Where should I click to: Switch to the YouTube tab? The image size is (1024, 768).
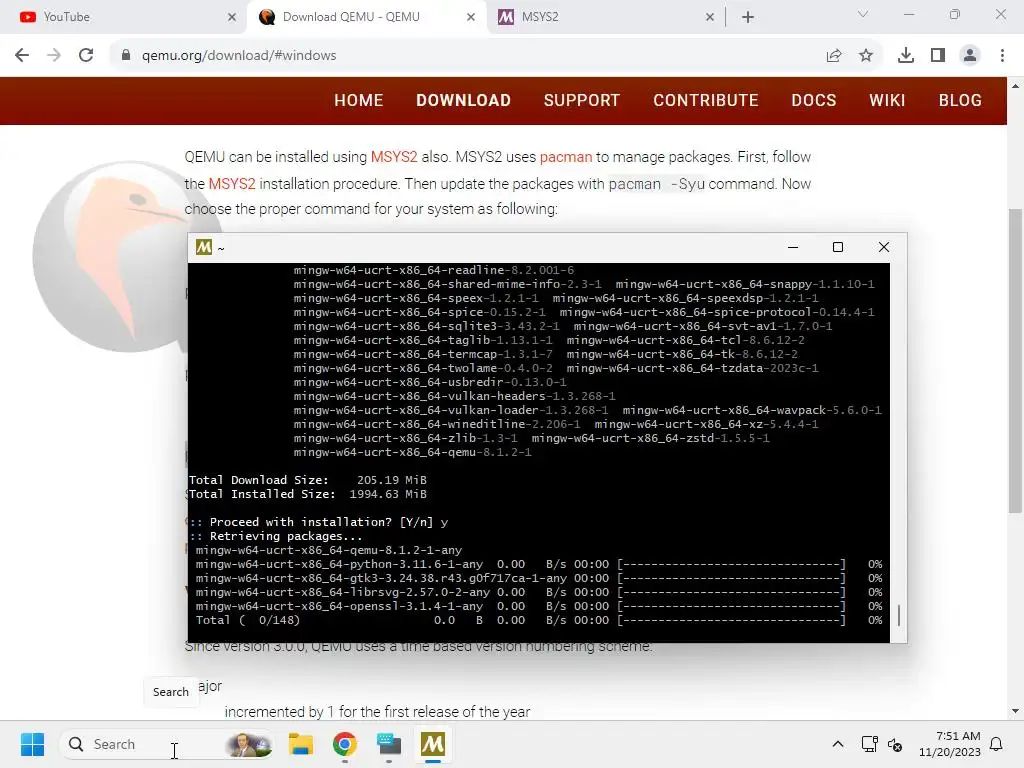tap(122, 17)
